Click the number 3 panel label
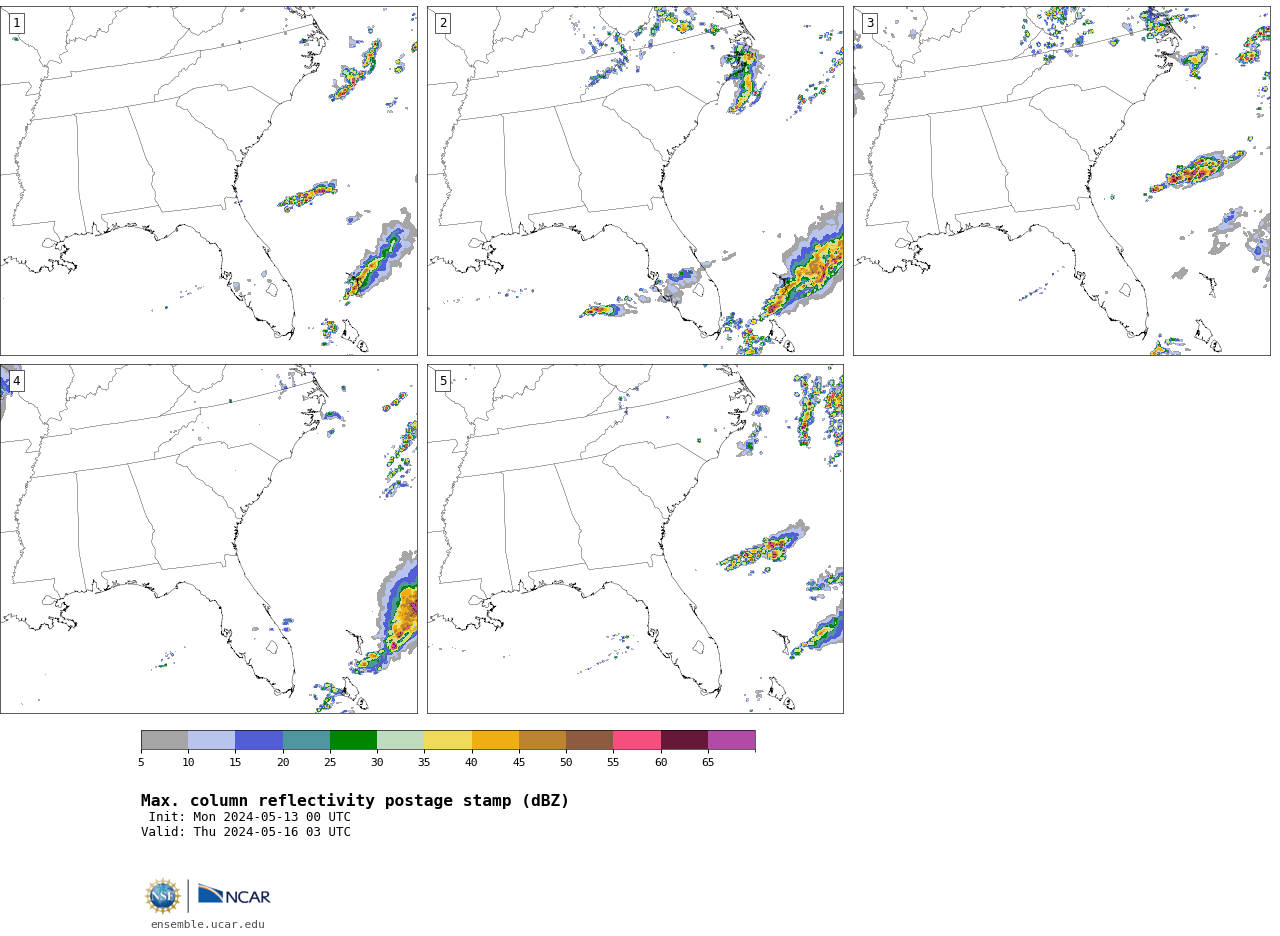This screenshot has height=936, width=1280. coord(869,23)
